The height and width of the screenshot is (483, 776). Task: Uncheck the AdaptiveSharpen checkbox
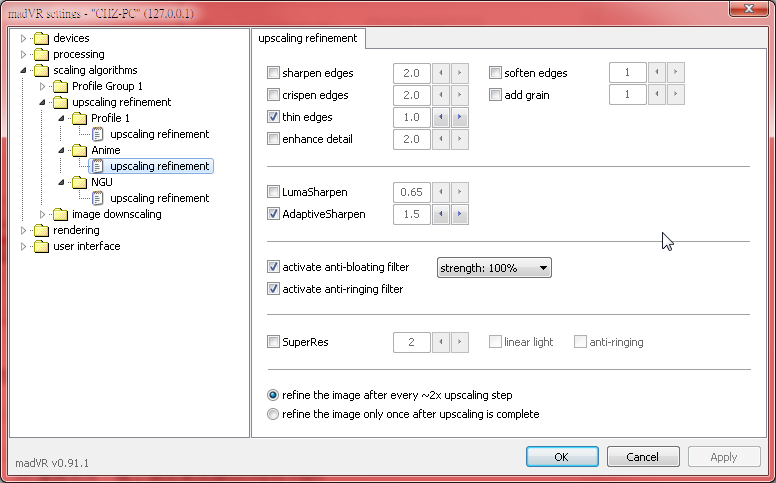coord(274,214)
